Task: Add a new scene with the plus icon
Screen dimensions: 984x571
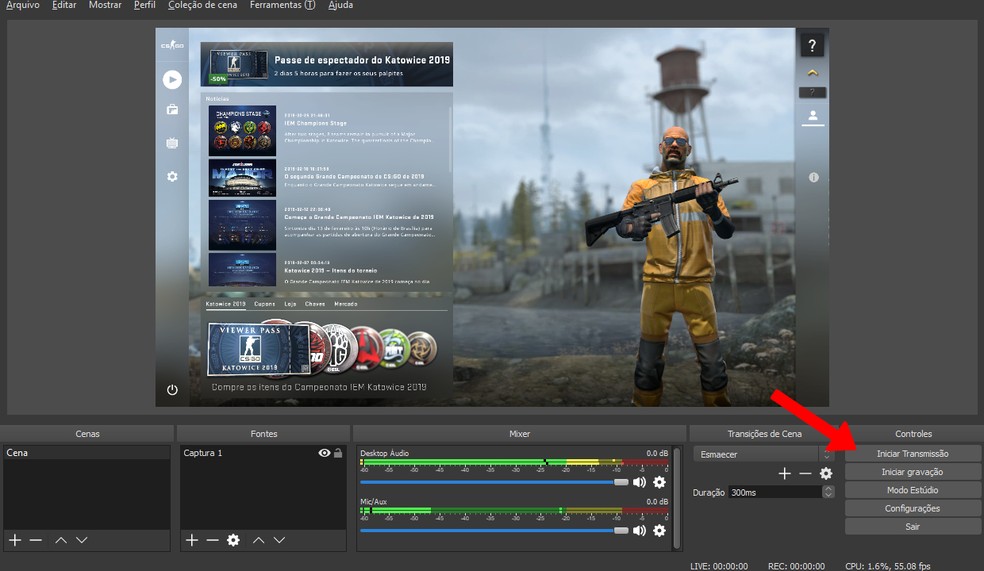Action: pyautogui.click(x=15, y=540)
